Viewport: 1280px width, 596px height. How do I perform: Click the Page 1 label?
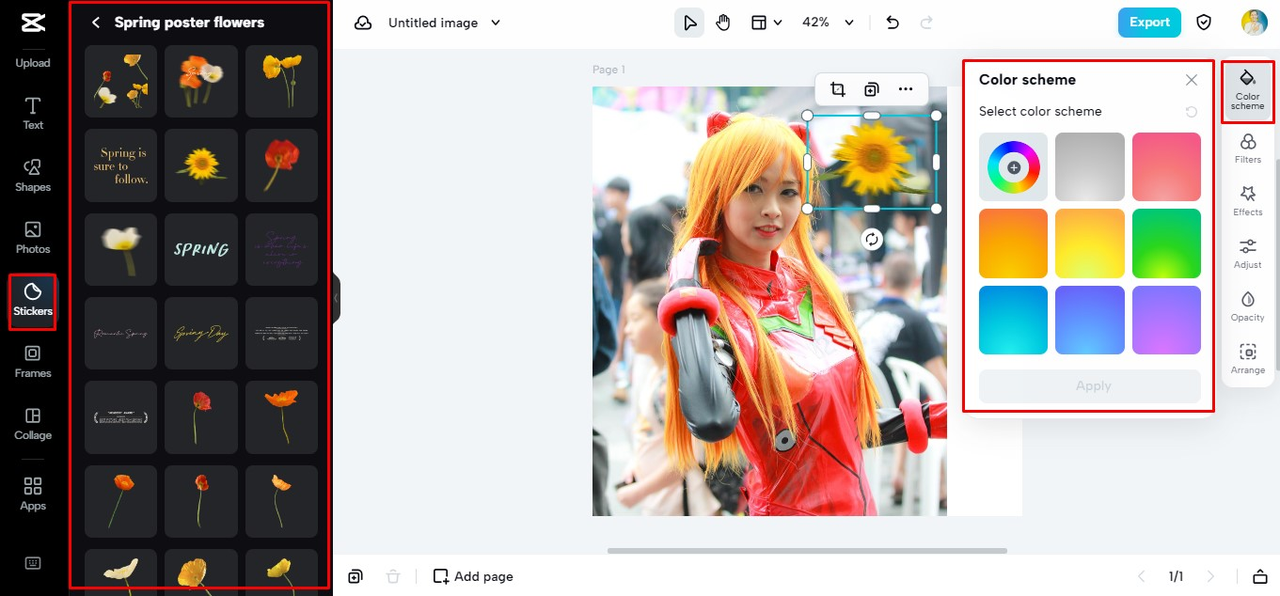[609, 70]
